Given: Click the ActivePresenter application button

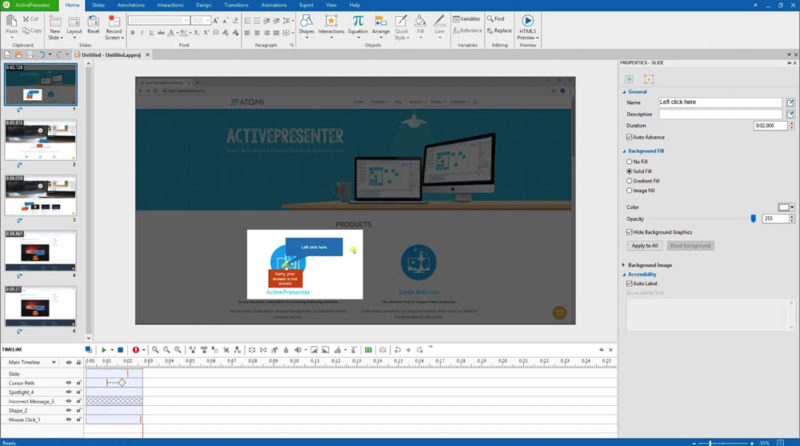Looking at the screenshot, I should [29, 5].
